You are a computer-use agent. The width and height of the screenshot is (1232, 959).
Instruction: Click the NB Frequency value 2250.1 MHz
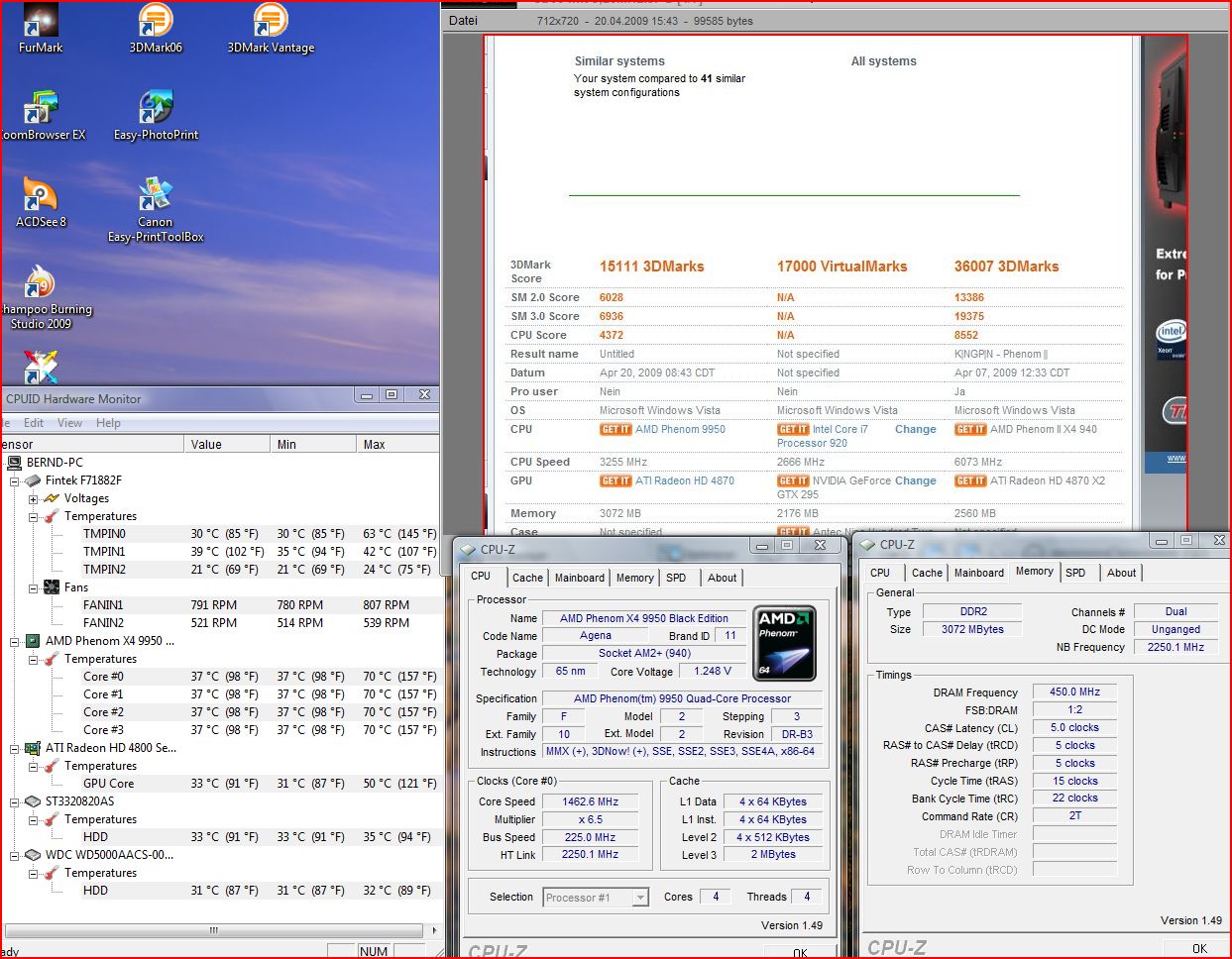pyautogui.click(x=1176, y=647)
